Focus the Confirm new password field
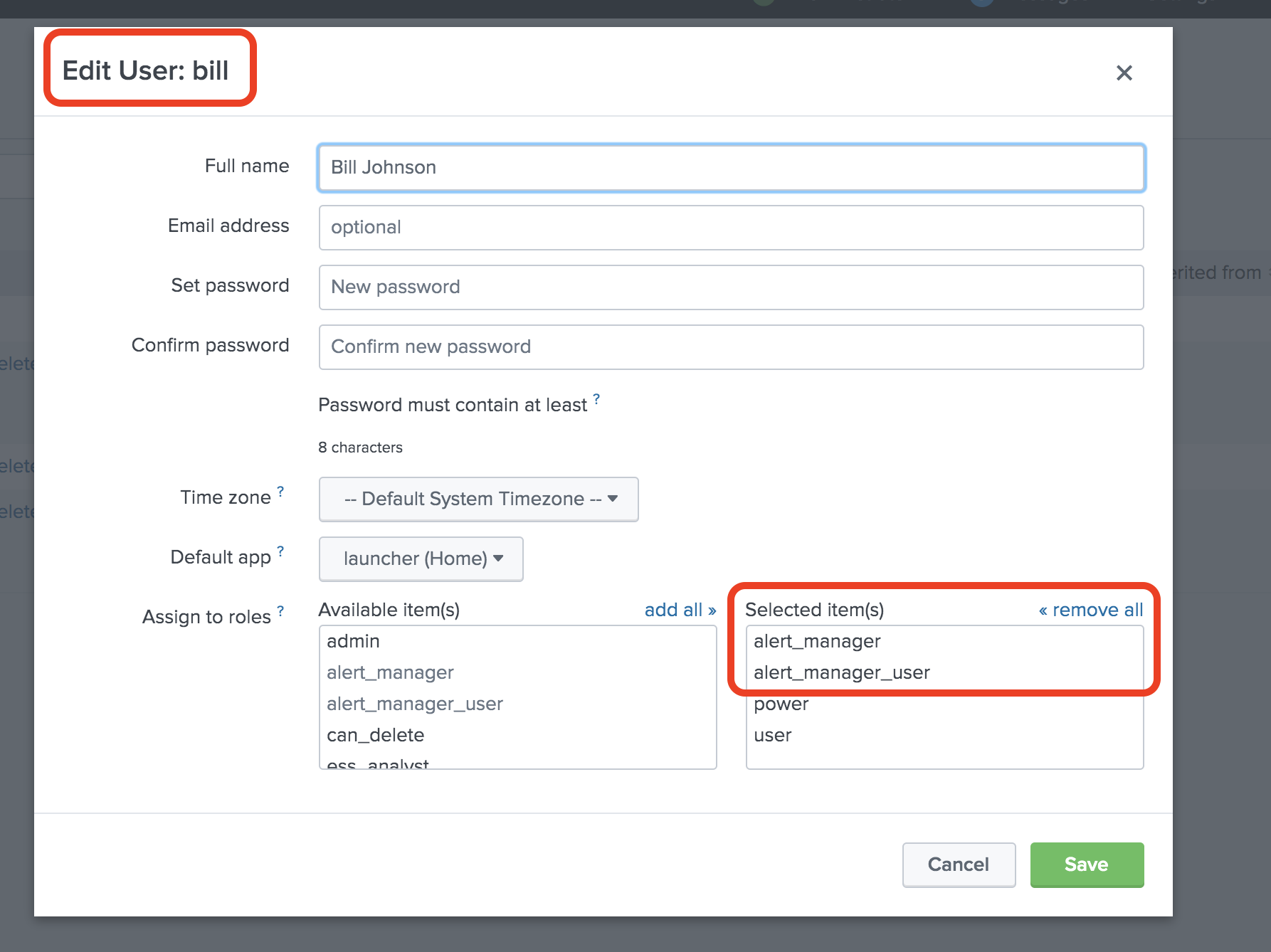Viewport: 1271px width, 952px height. [731, 347]
